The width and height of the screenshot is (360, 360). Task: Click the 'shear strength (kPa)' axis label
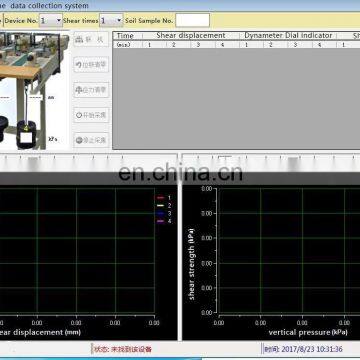(x=192, y=264)
